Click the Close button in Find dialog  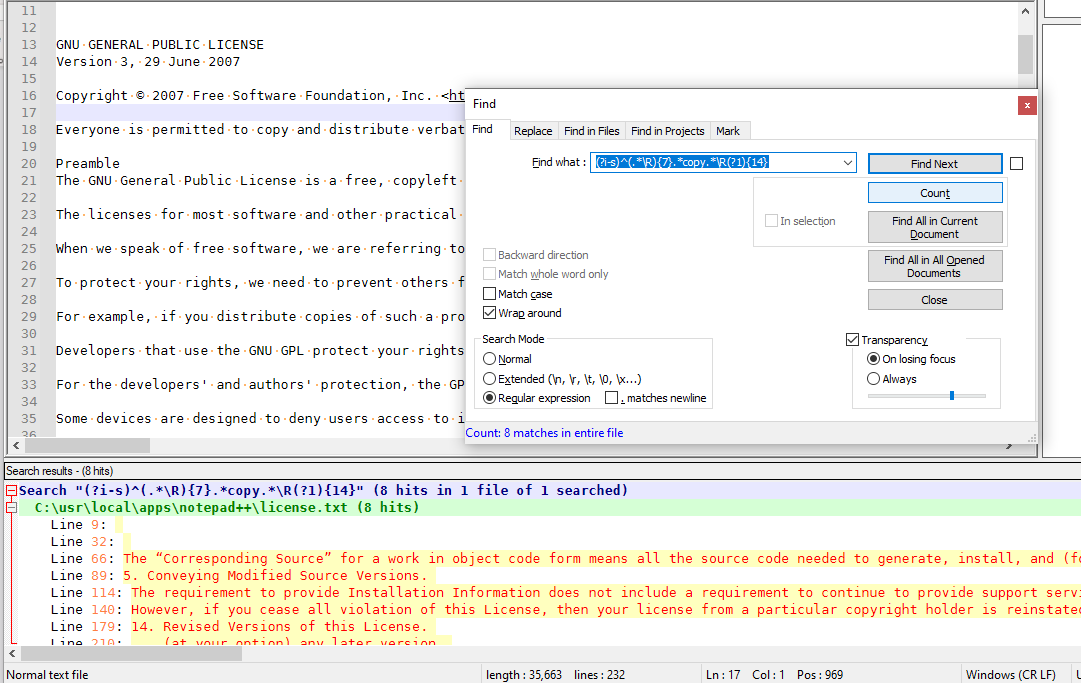coord(935,300)
